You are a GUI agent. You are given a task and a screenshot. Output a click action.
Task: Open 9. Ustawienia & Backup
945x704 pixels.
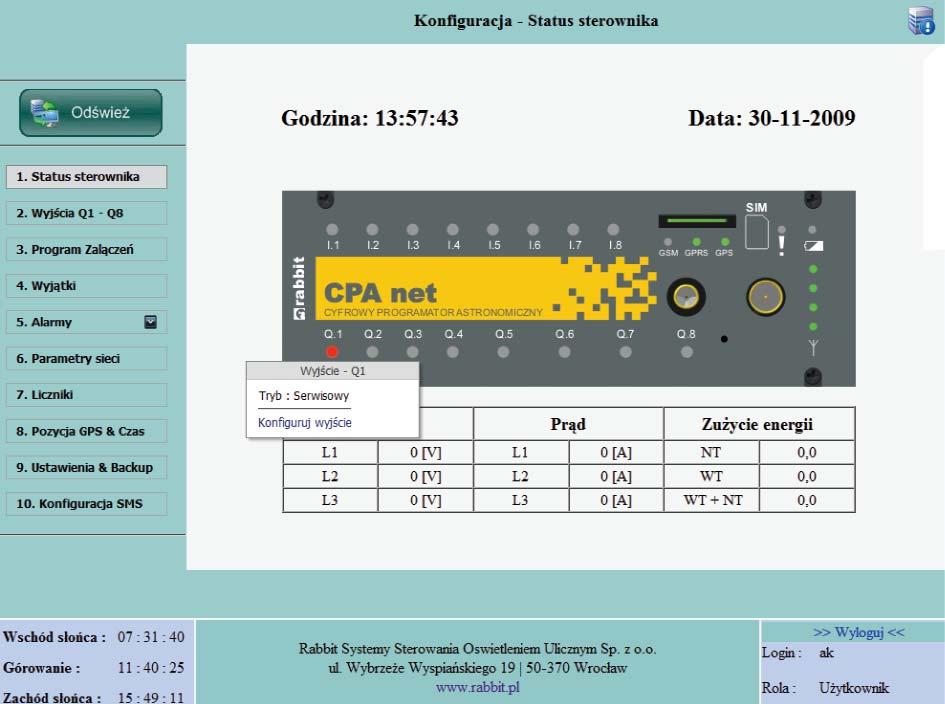[86, 467]
